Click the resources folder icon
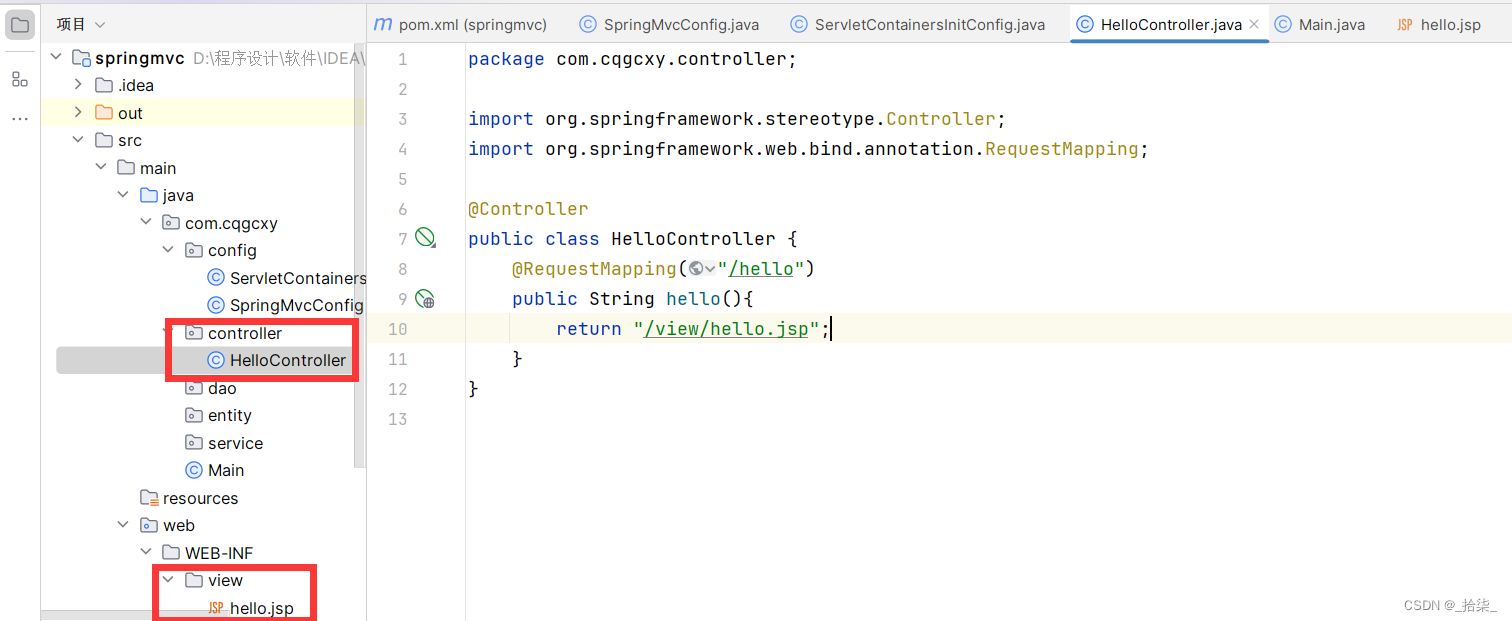1512x621 pixels. point(148,497)
